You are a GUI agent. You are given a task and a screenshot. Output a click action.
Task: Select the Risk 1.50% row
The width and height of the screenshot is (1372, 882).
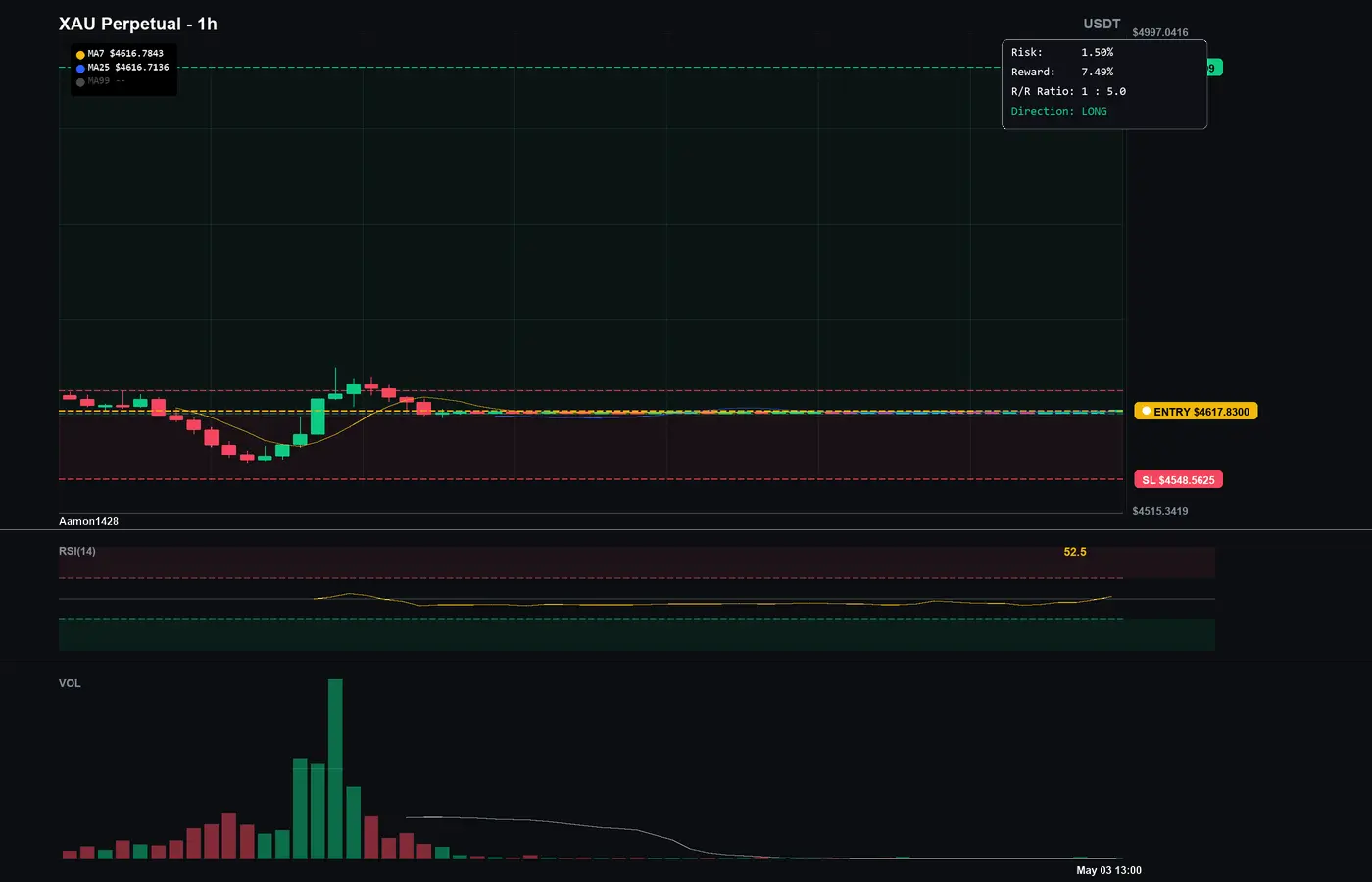click(1062, 52)
